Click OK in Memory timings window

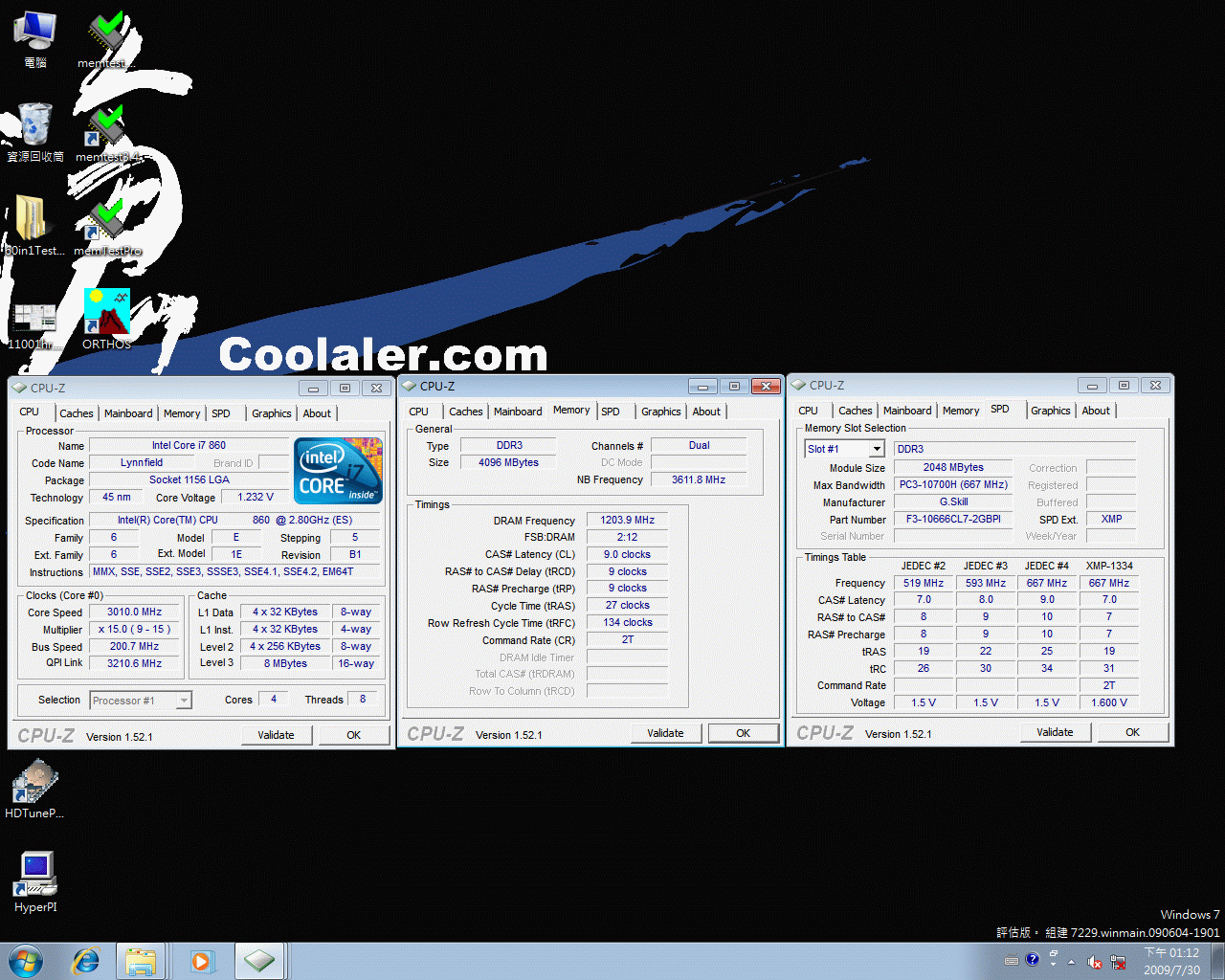click(744, 733)
